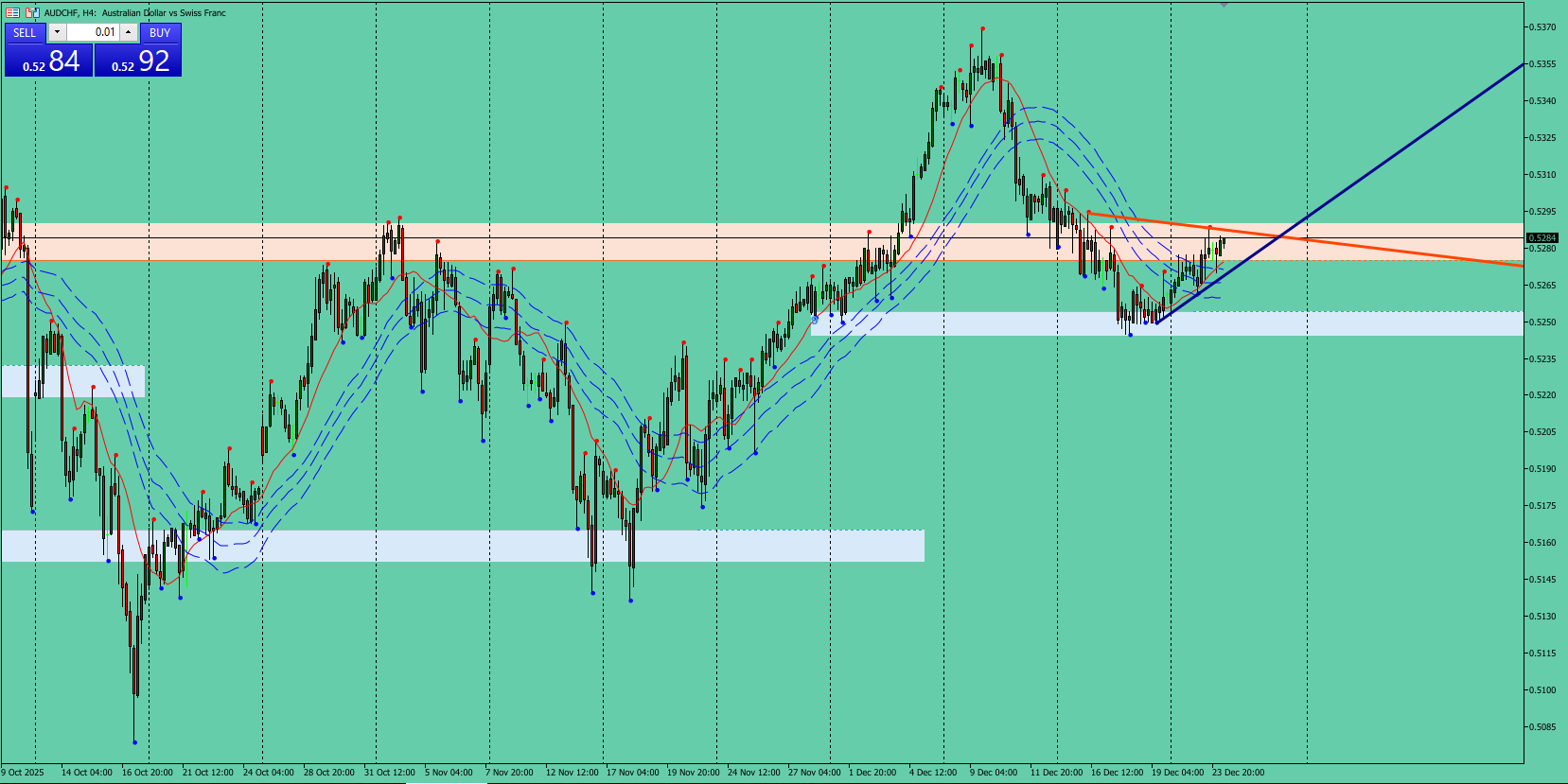
Task: Click the 0.52 84 sell price tile
Action: click(49, 61)
